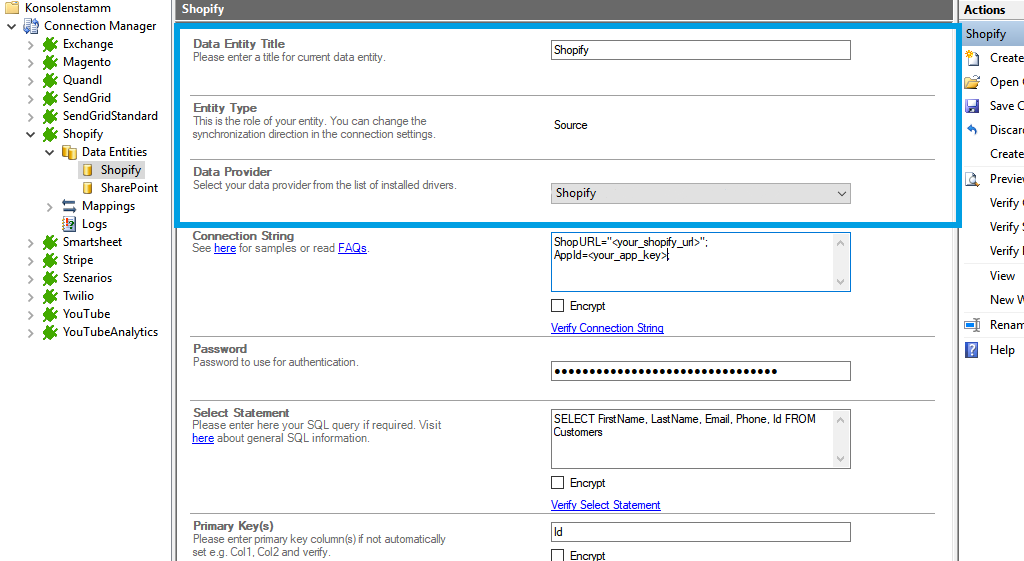Click Verify Select Statement link
The height and width of the screenshot is (561, 1024).
coord(605,505)
